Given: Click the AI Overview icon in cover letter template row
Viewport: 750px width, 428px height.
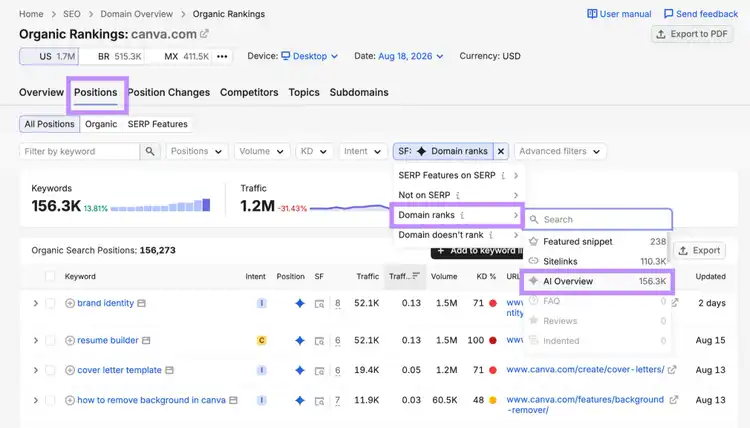Looking at the screenshot, I should pos(300,370).
